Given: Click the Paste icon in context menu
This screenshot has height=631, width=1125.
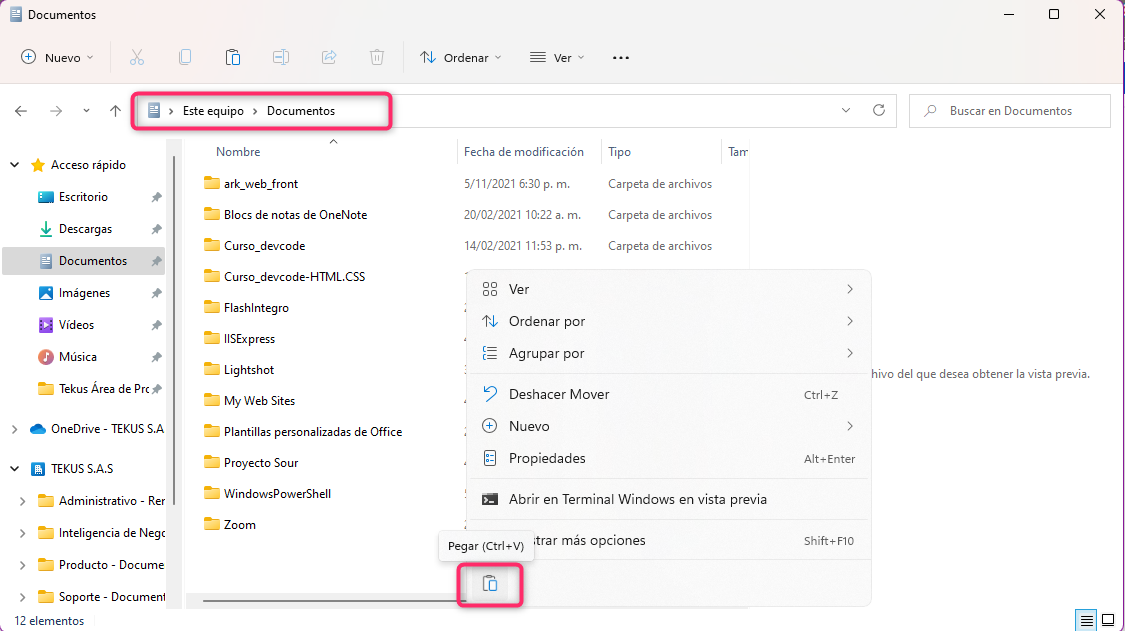Looking at the screenshot, I should coord(490,583).
